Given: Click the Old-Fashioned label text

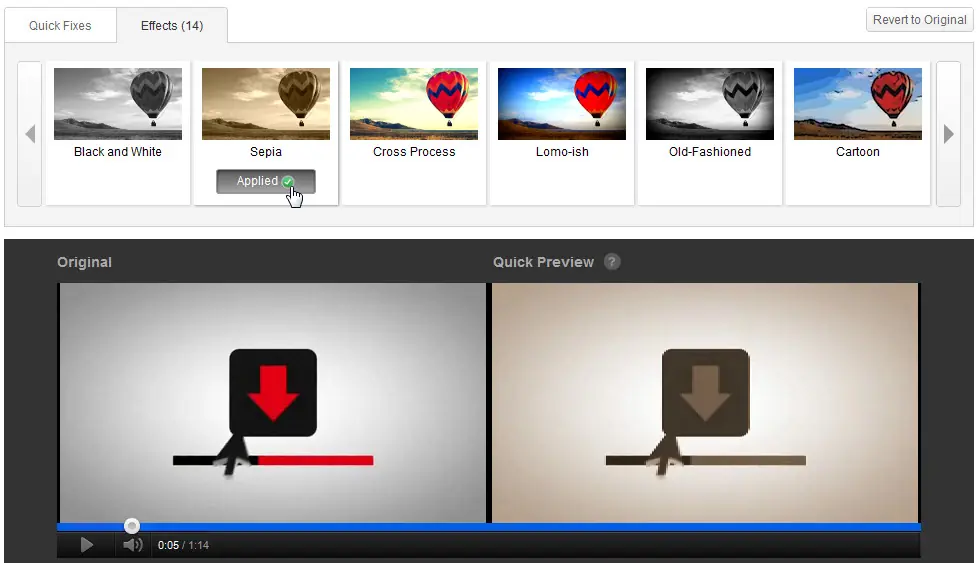Looking at the screenshot, I should 710,152.
